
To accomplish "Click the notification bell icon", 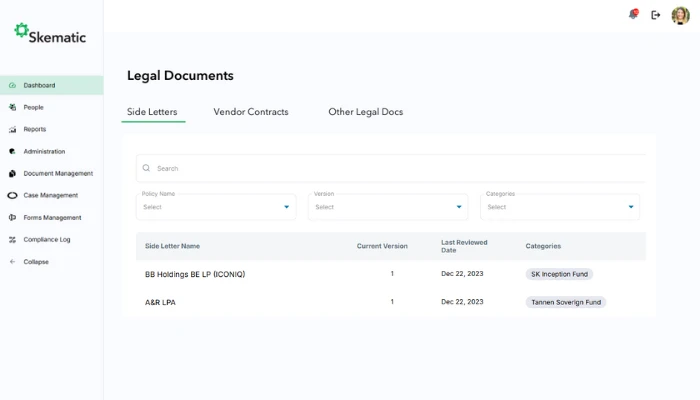I will (x=632, y=15).
